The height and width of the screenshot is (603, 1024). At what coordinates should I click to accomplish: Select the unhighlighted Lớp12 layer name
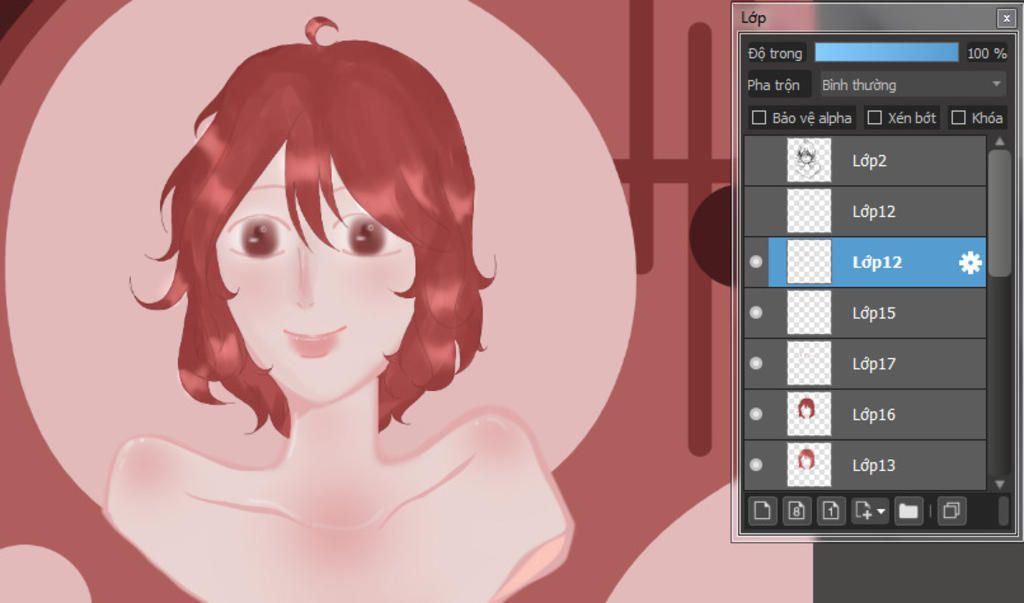pyautogui.click(x=873, y=212)
